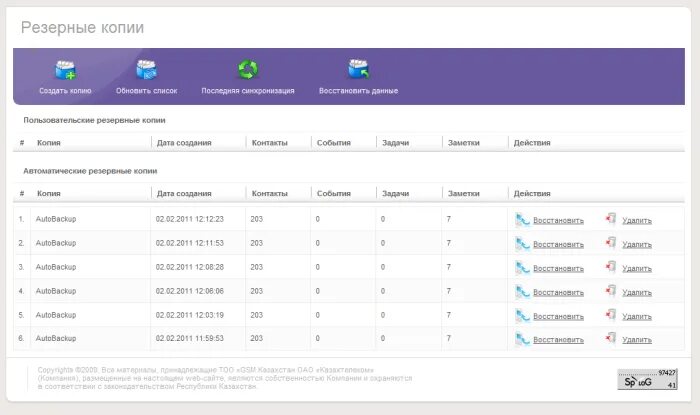Click Удалить link for row 2 backup
Screen dimensions: 700x415
637,245
